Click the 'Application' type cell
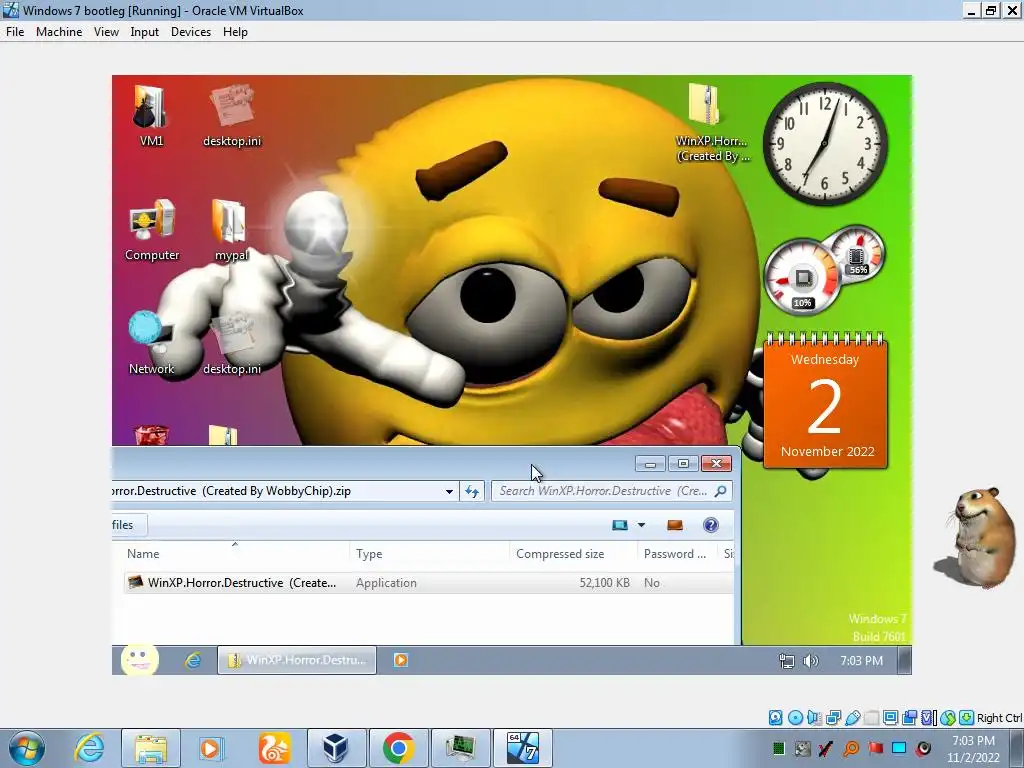1024x768 pixels. tap(386, 583)
